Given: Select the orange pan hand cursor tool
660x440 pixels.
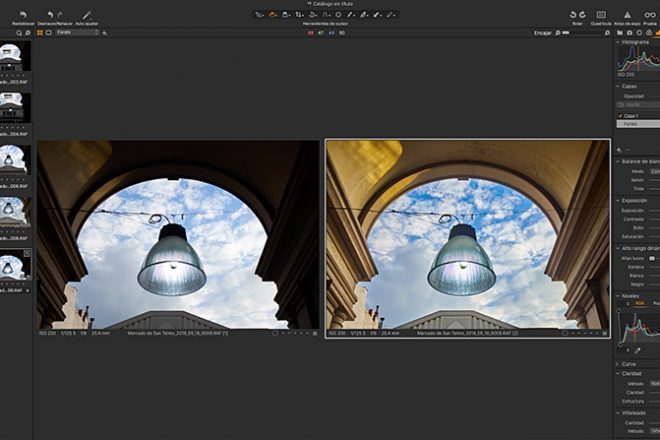Looking at the screenshot, I should coord(273,15).
